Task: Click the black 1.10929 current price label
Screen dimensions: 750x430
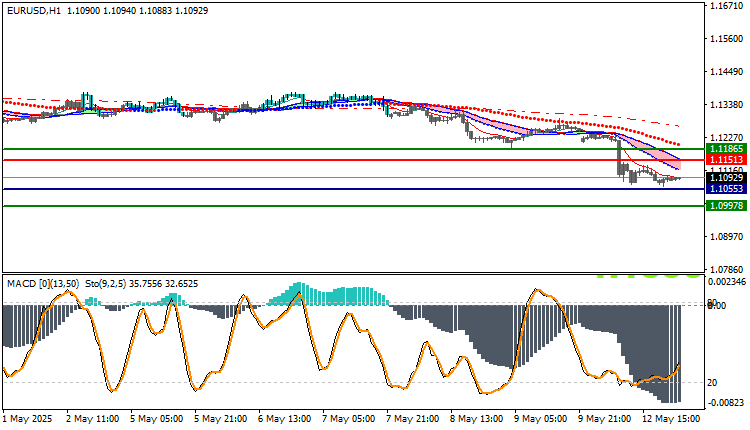Action: pos(726,177)
